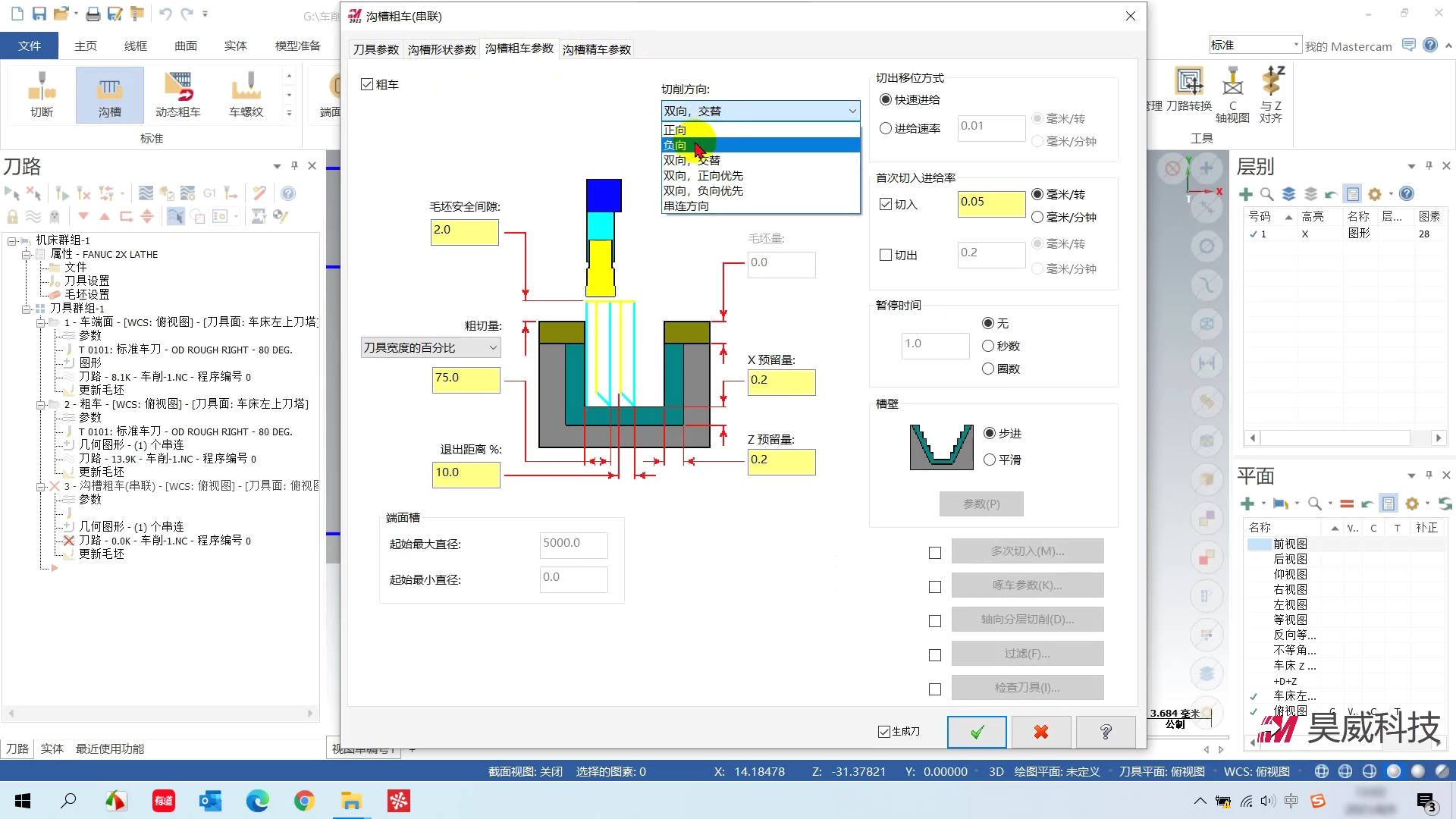Open the 曲面 ribbon tab
The image size is (1456, 819).
(x=186, y=45)
